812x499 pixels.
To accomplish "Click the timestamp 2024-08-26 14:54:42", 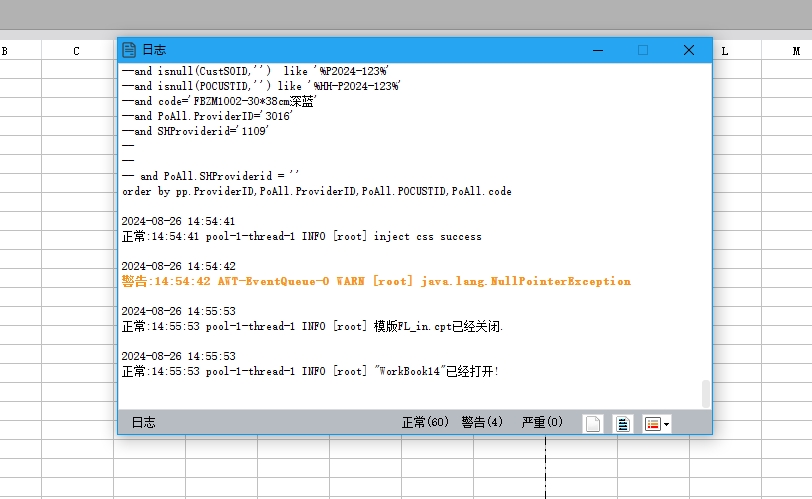I will [178, 266].
